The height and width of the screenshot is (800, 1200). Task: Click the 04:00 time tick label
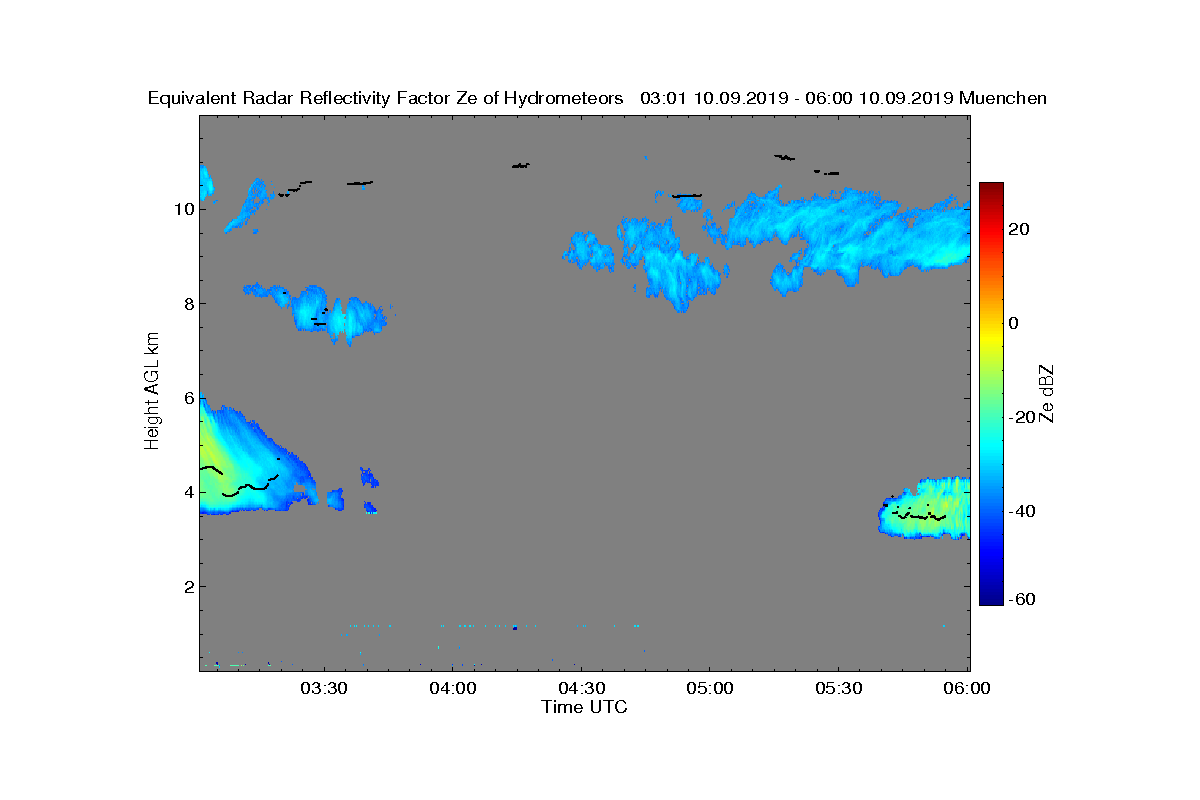click(x=453, y=688)
